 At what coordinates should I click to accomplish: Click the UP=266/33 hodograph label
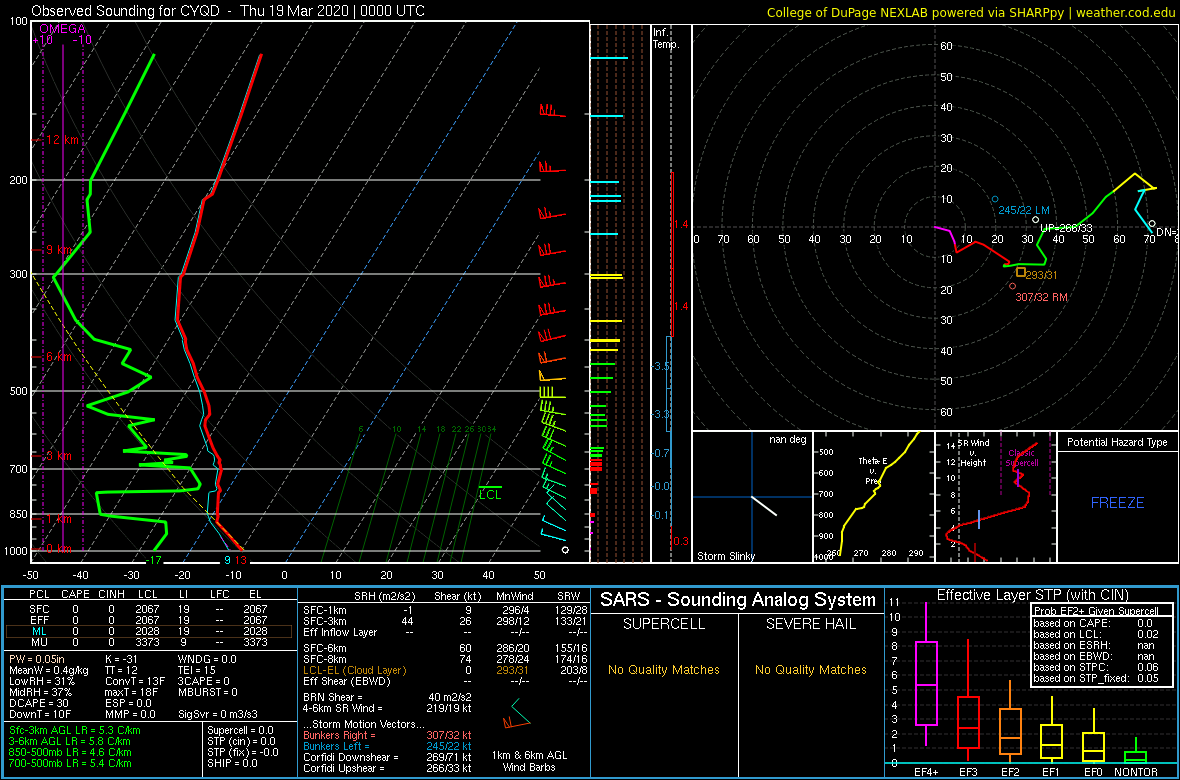click(1066, 227)
